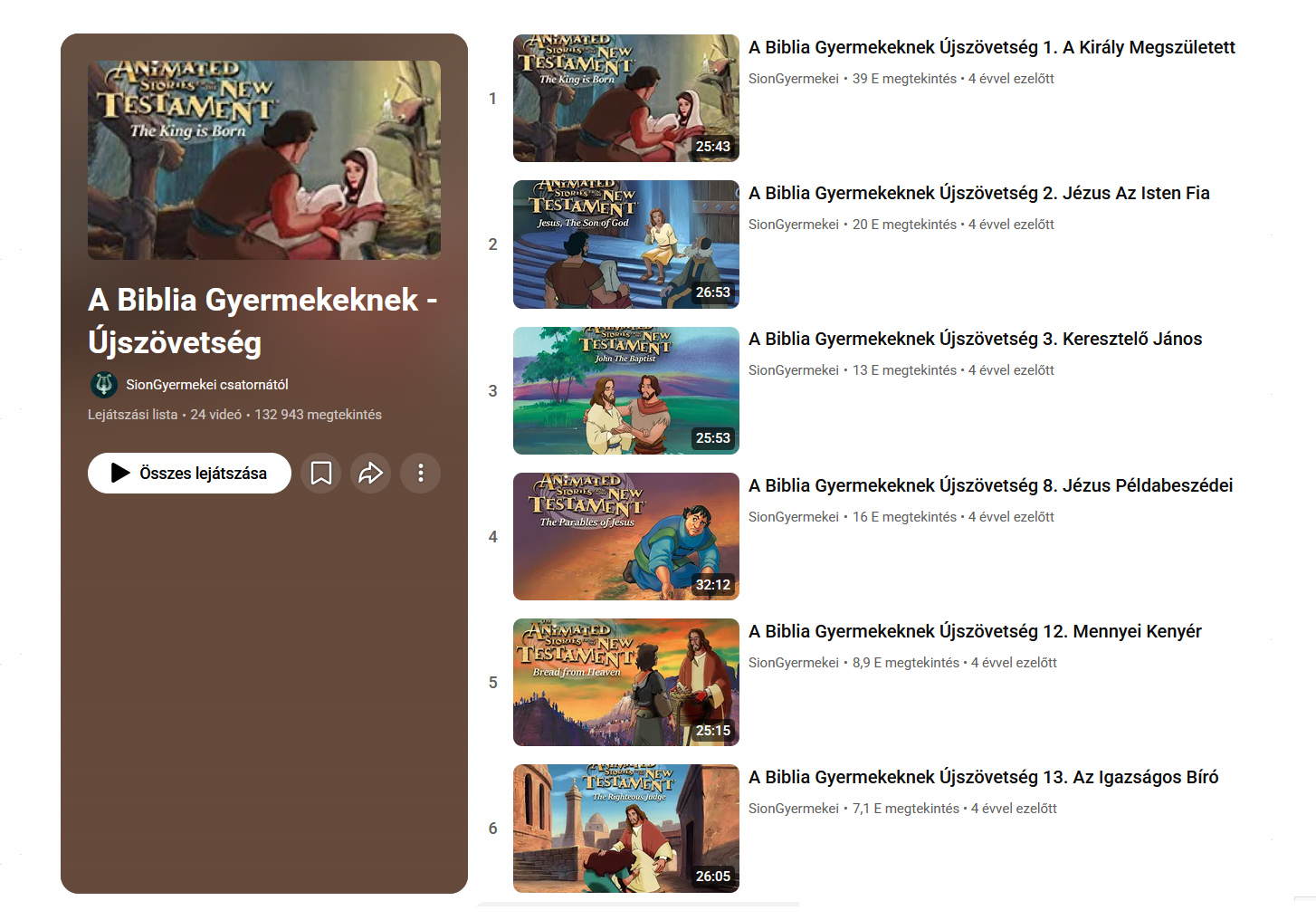Open title '2. Jézus Az Isten Fia'
Screen dimensions: 1316x920
coord(978,193)
